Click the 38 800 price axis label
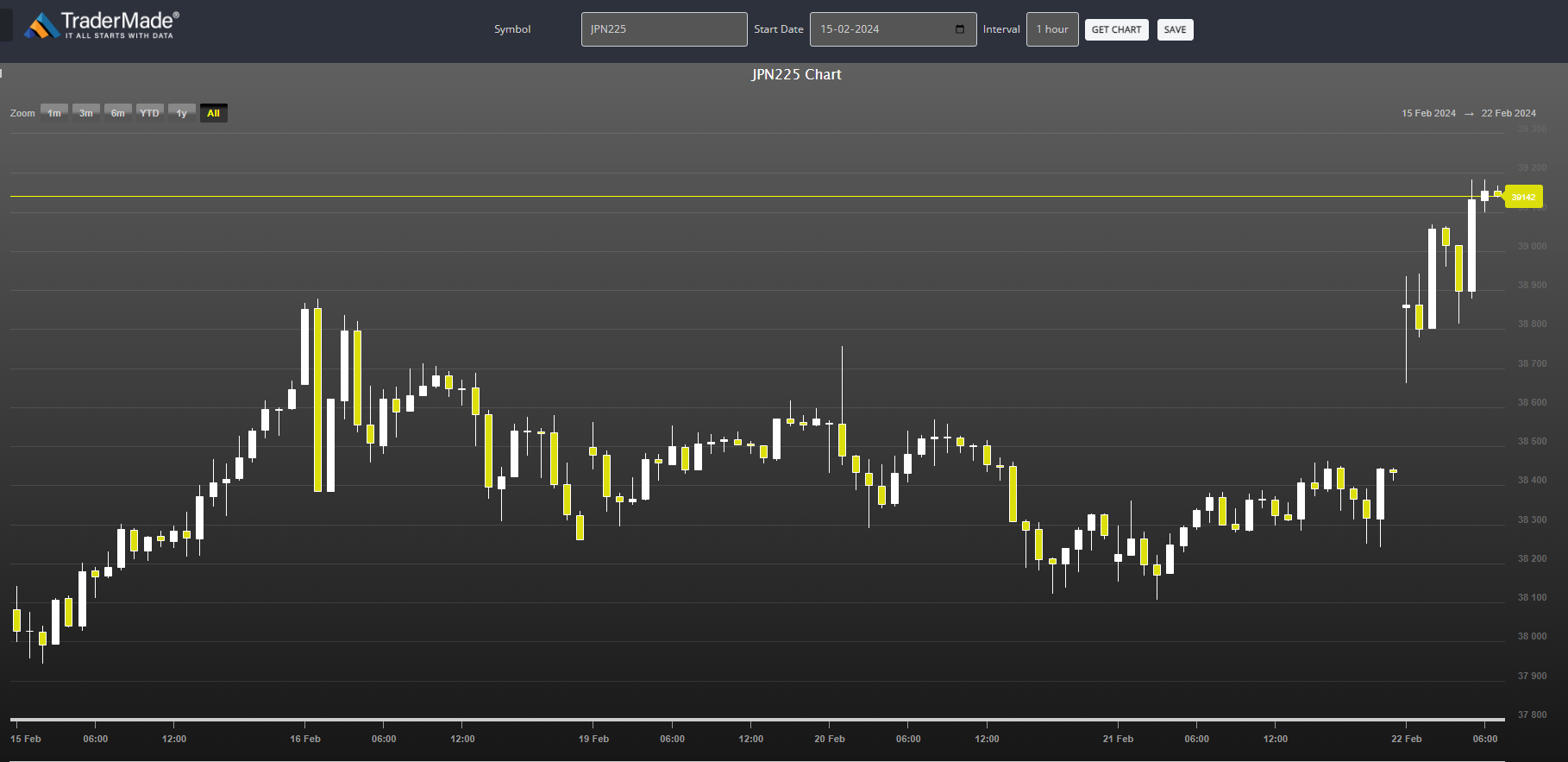Viewport: 1568px width, 762px height. (x=1532, y=324)
